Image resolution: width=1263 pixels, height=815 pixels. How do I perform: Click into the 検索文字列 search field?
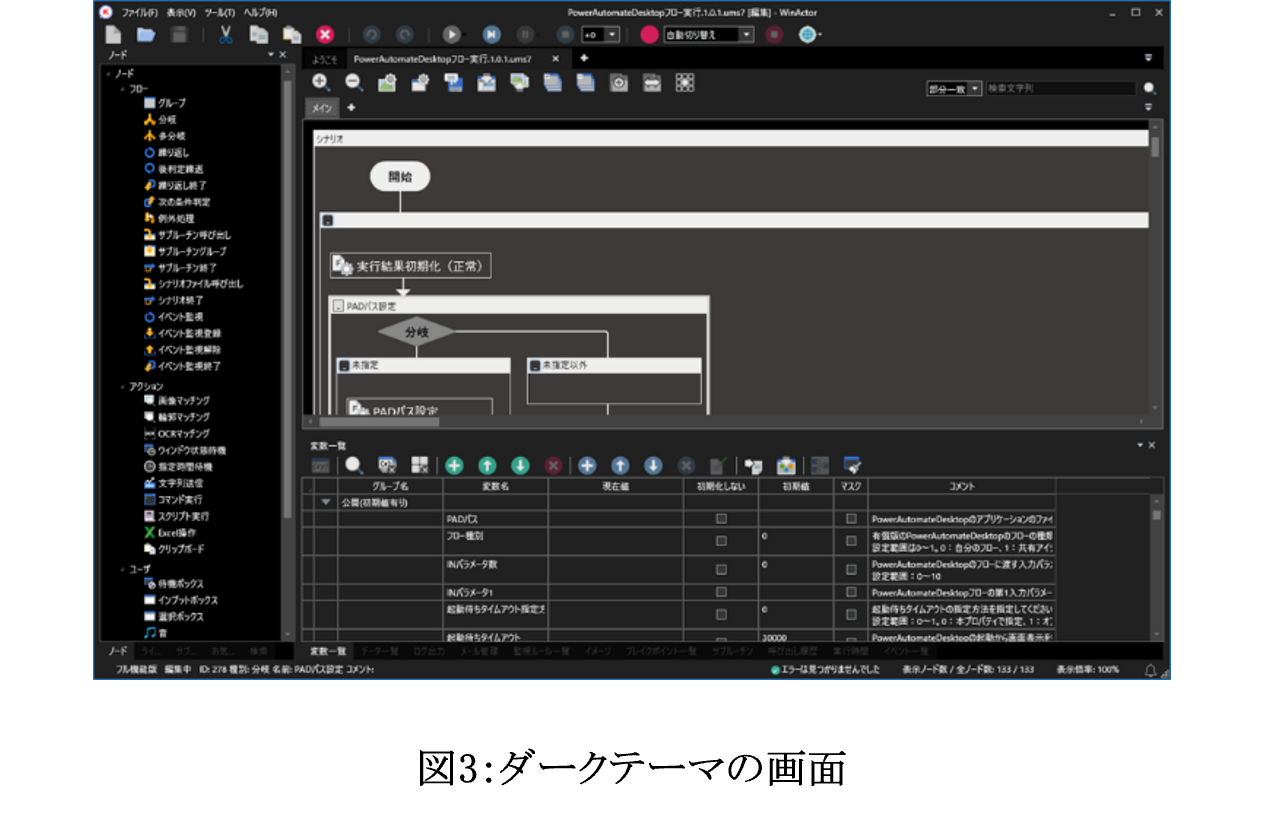coord(1061,88)
